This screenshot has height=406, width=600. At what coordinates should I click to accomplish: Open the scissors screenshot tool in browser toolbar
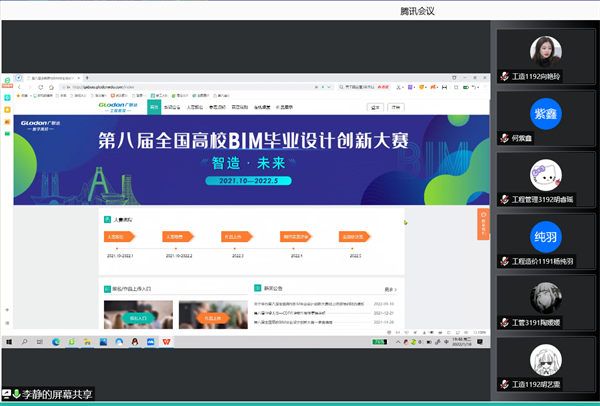click(x=399, y=87)
